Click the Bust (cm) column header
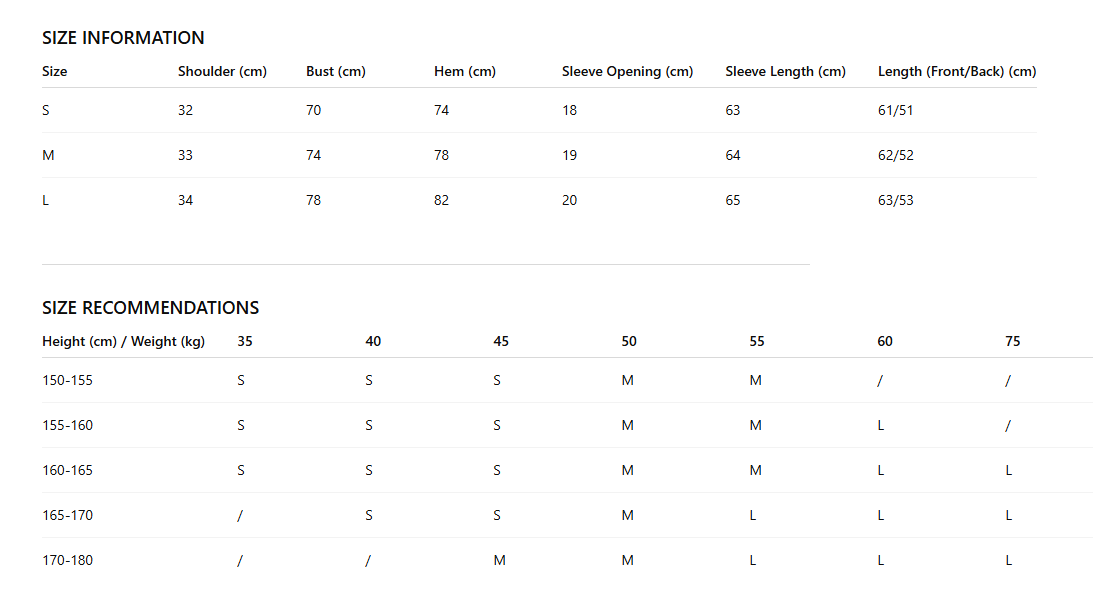 click(x=336, y=71)
